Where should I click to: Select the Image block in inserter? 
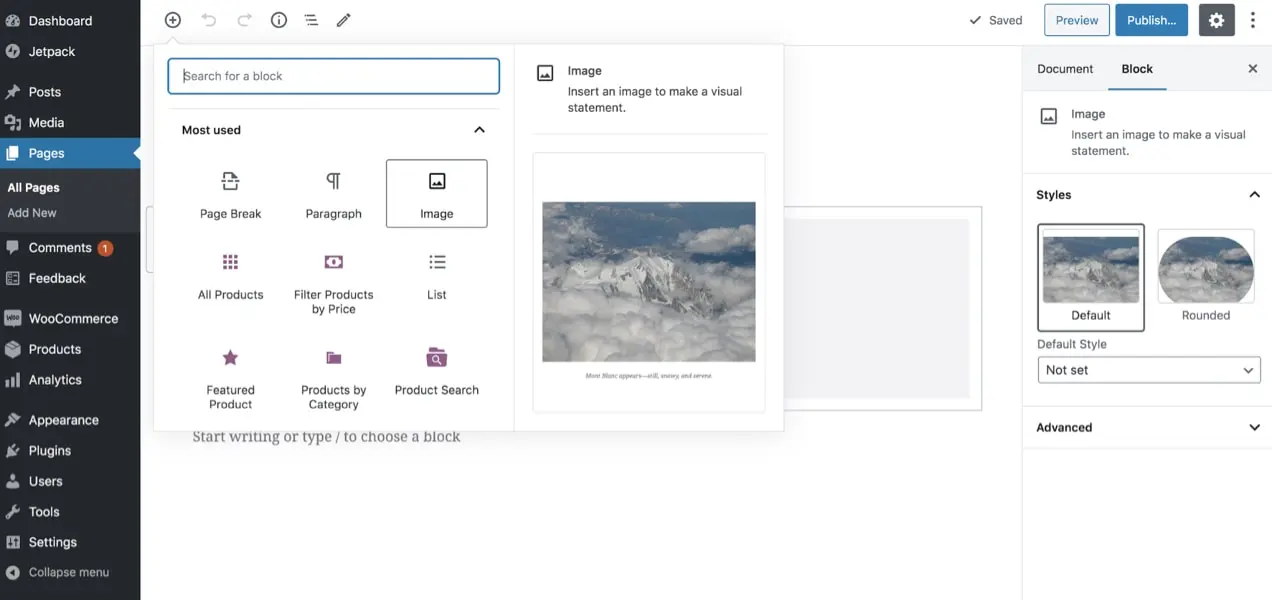[437, 194]
